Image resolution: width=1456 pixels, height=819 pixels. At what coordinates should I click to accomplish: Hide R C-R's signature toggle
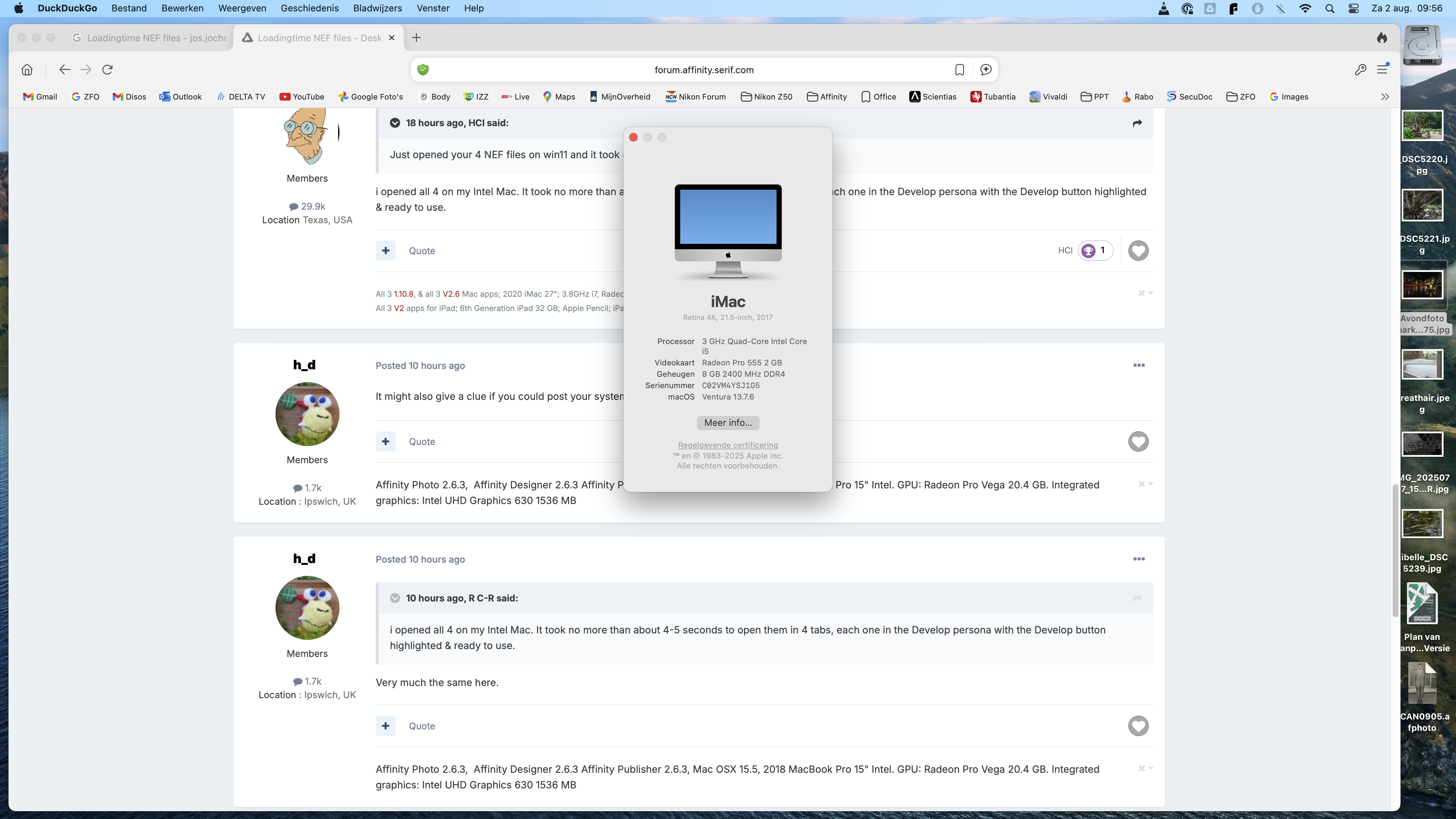[1145, 293]
